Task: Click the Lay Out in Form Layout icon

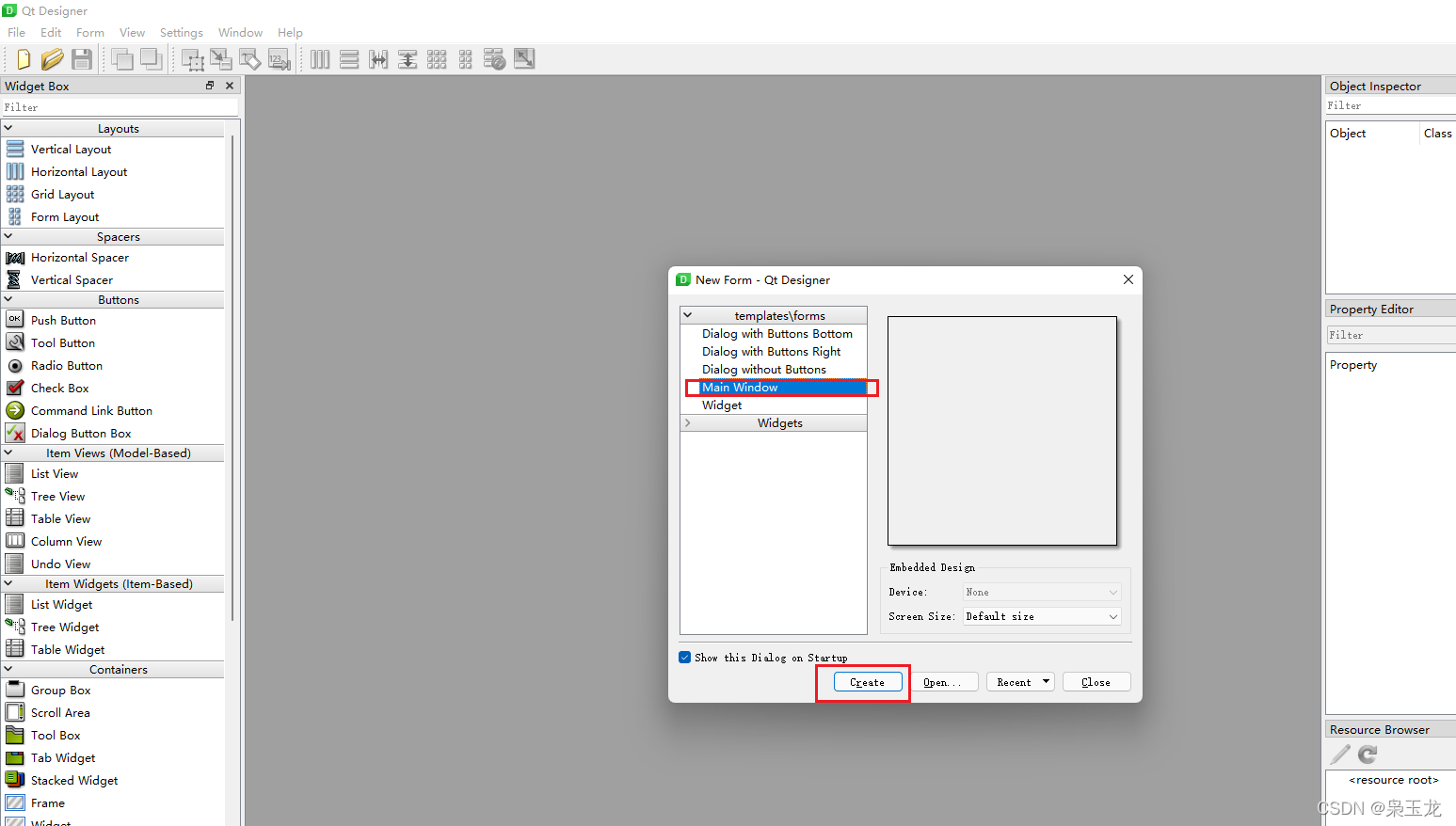Action: [x=466, y=60]
